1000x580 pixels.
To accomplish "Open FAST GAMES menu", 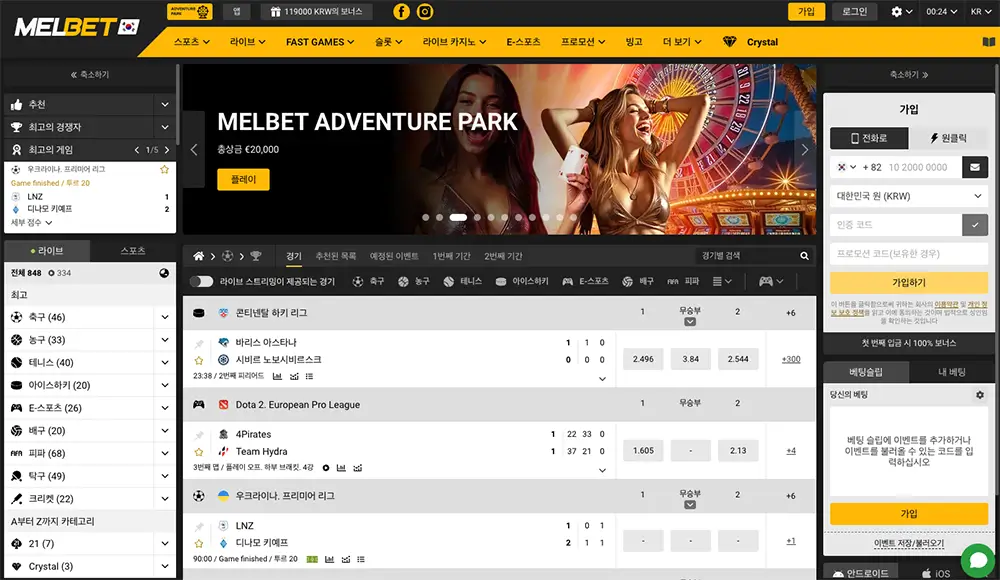I will coord(320,42).
